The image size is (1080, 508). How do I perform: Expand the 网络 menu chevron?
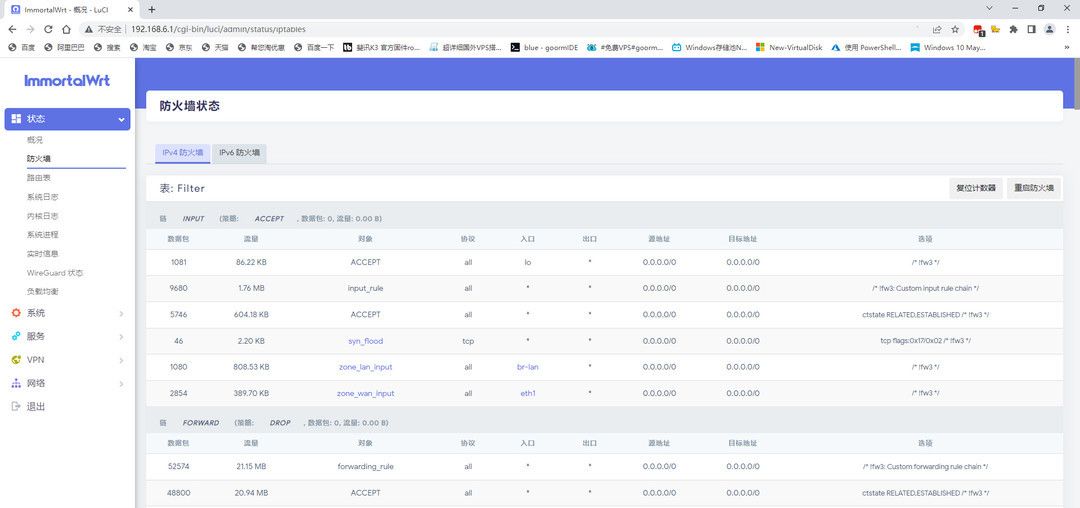pos(121,383)
